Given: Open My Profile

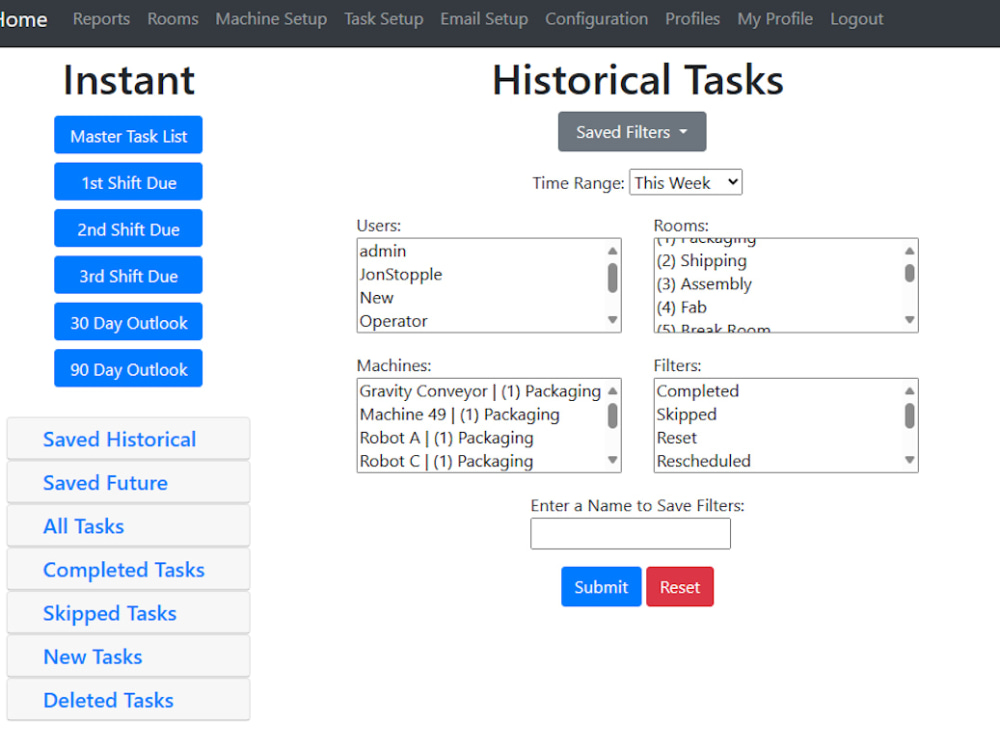Looking at the screenshot, I should (x=775, y=18).
